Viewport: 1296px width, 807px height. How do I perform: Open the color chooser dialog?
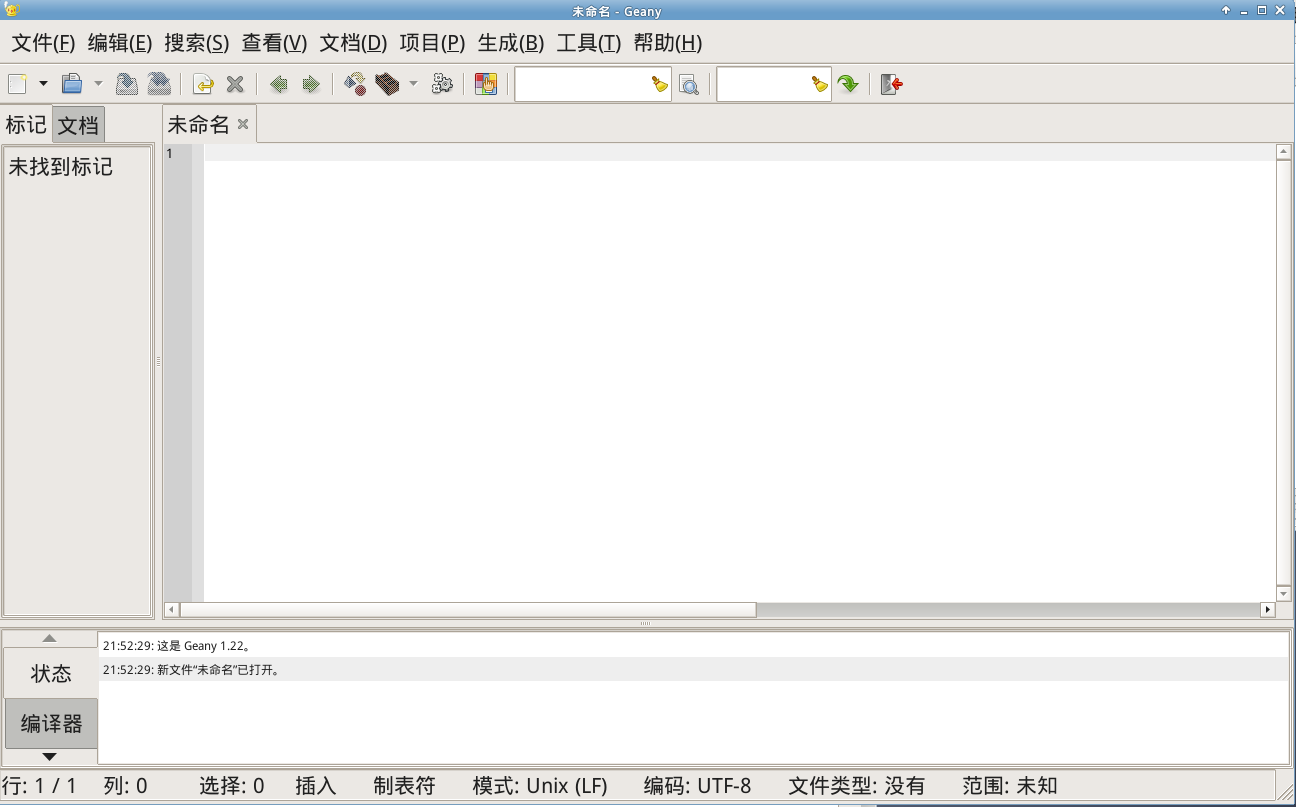click(x=486, y=84)
